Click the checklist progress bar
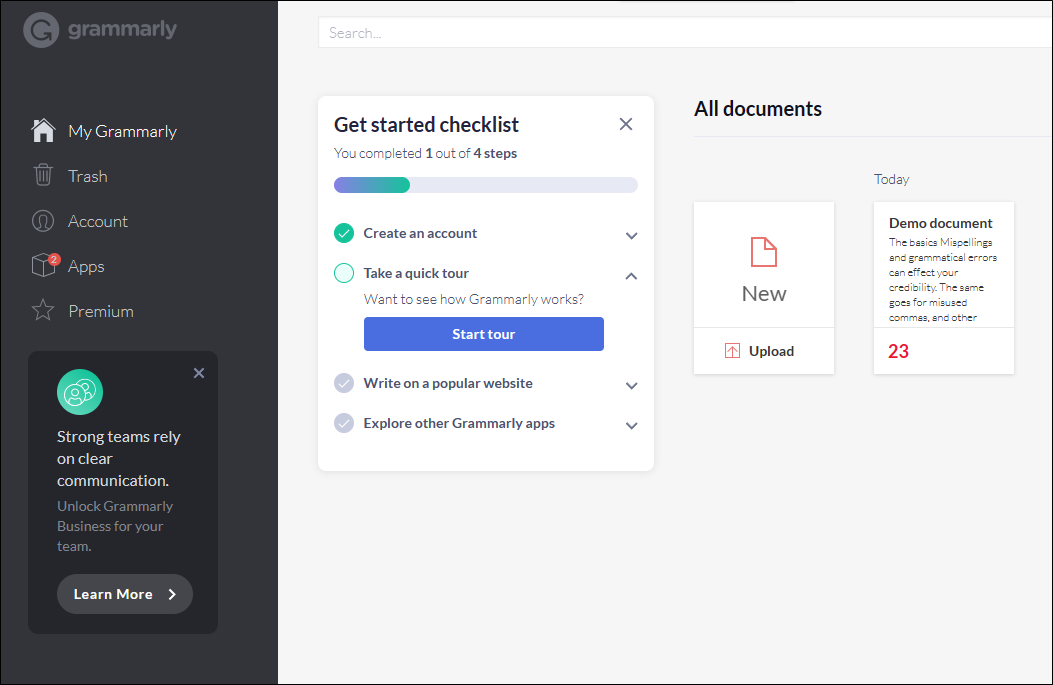1053x685 pixels. click(486, 185)
